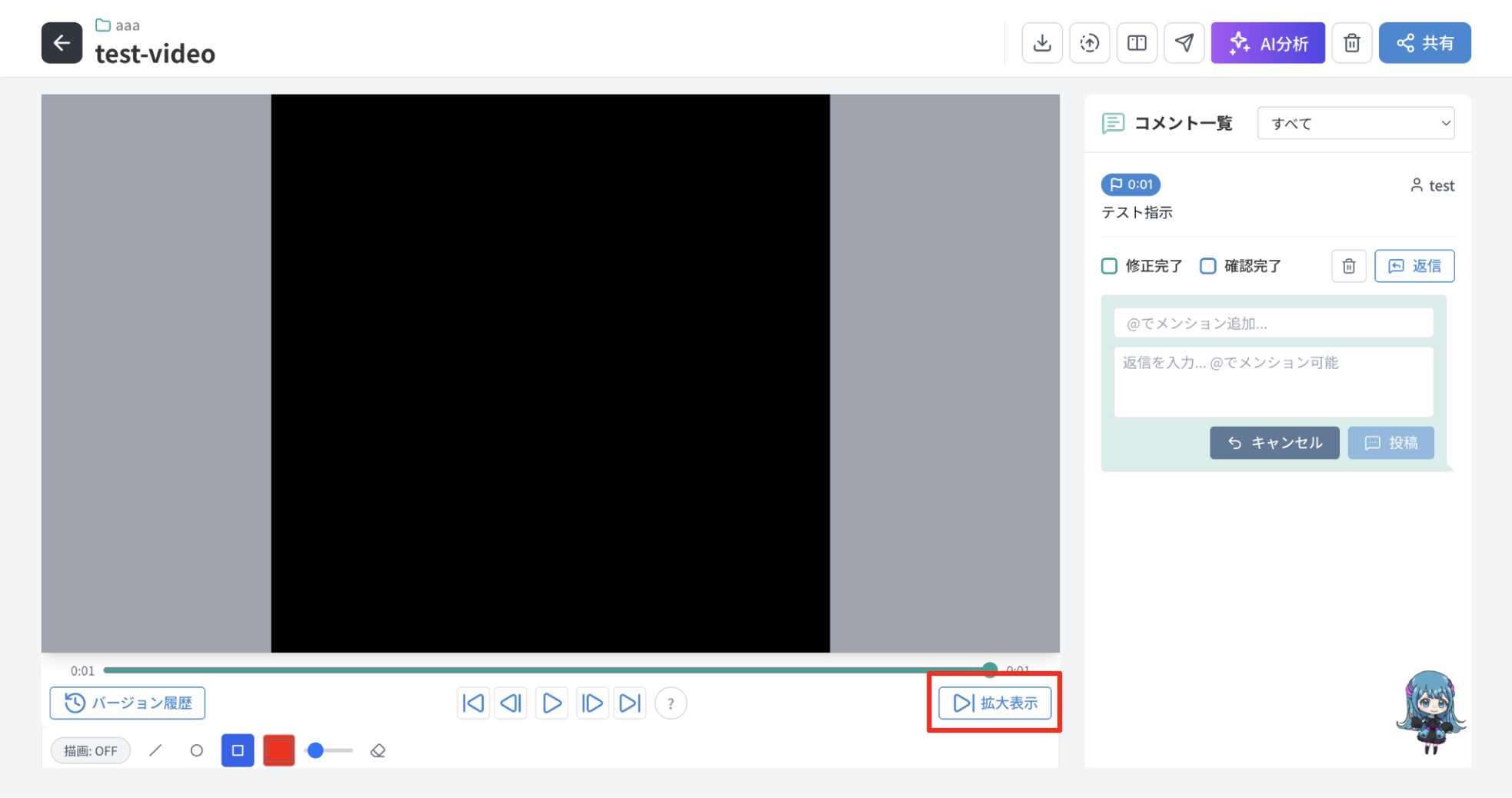Check the 確認完了 checkbox
The height and width of the screenshot is (798, 1512).
(x=1208, y=266)
